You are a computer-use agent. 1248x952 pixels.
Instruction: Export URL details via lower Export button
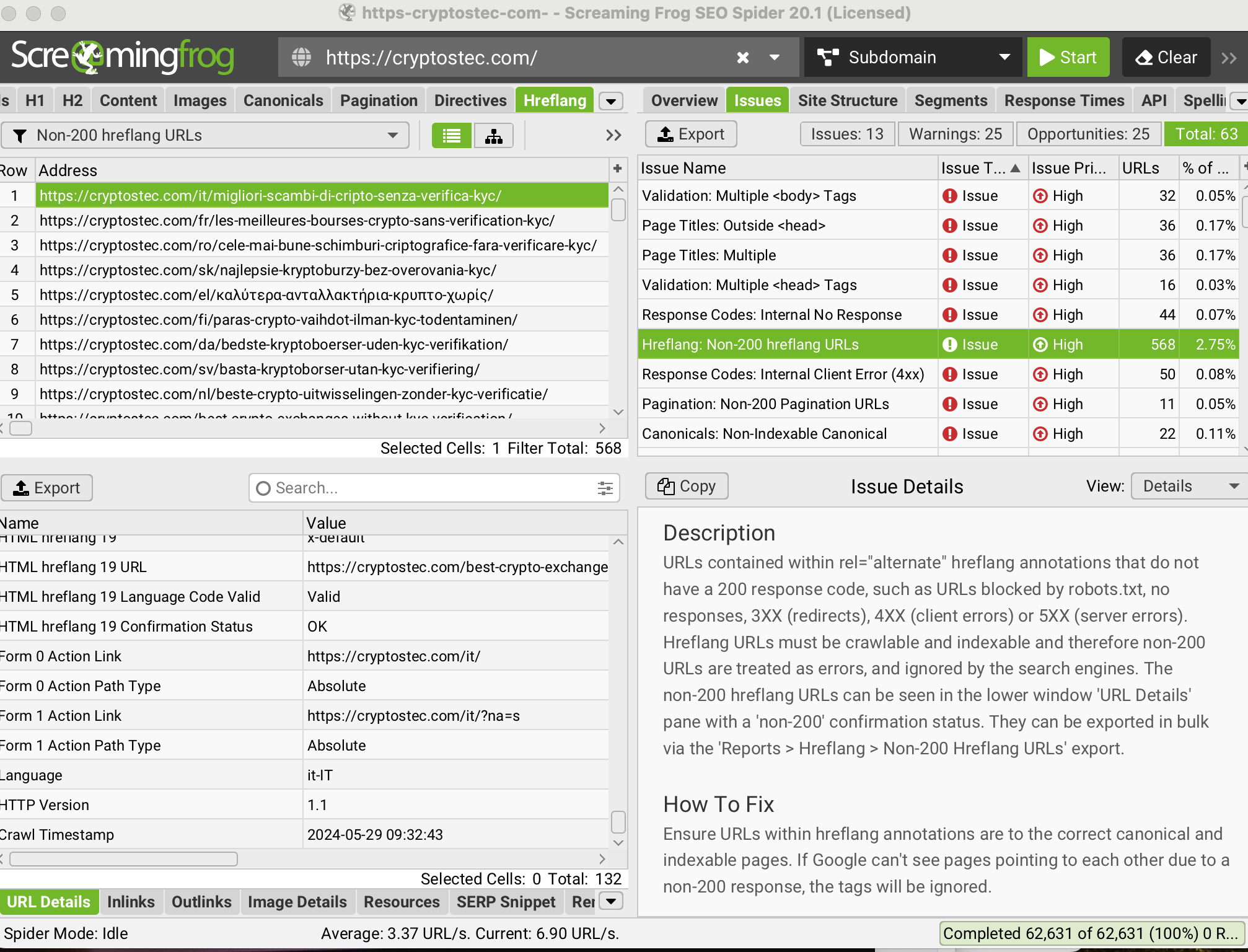(46, 488)
